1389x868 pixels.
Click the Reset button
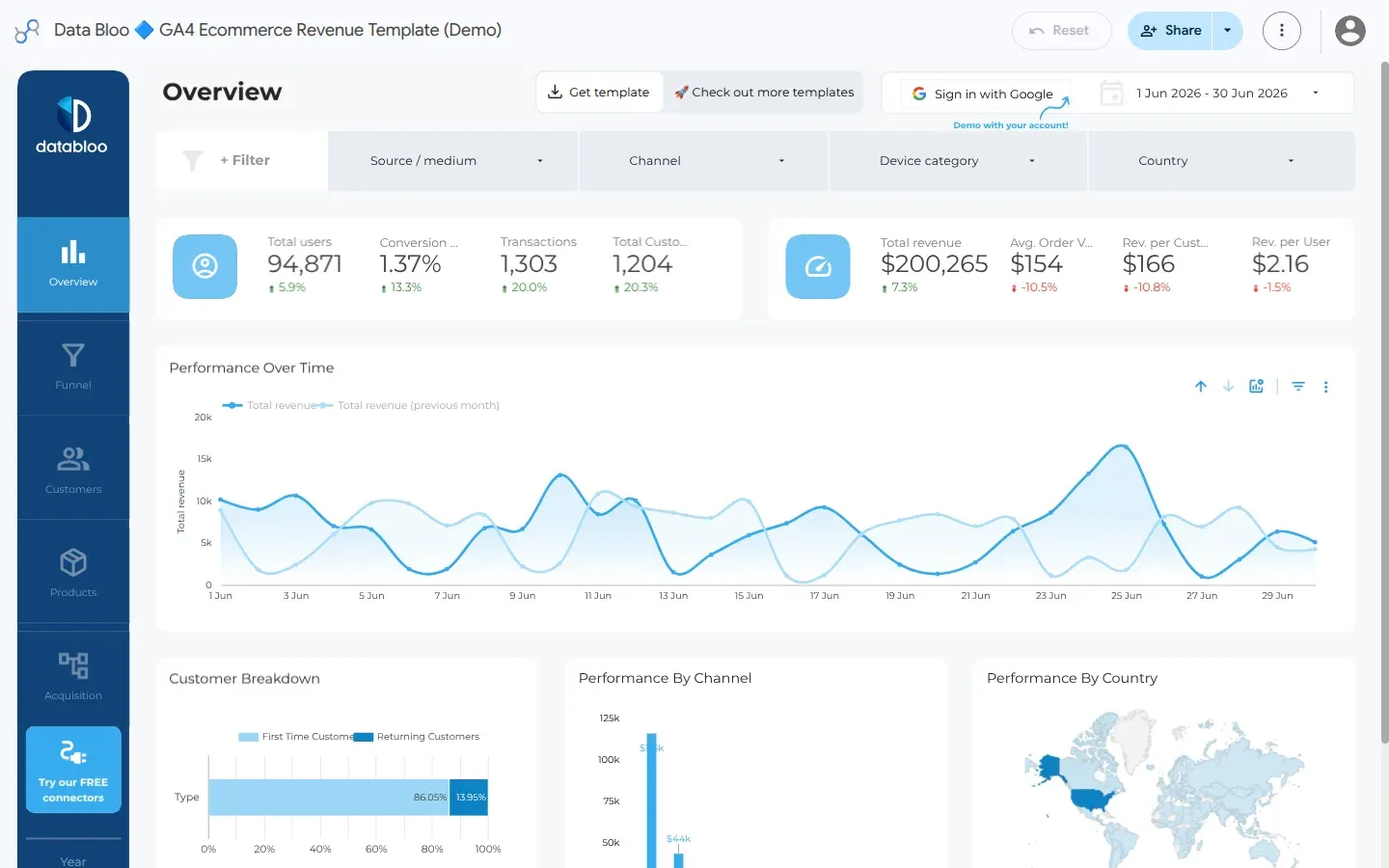(x=1061, y=31)
